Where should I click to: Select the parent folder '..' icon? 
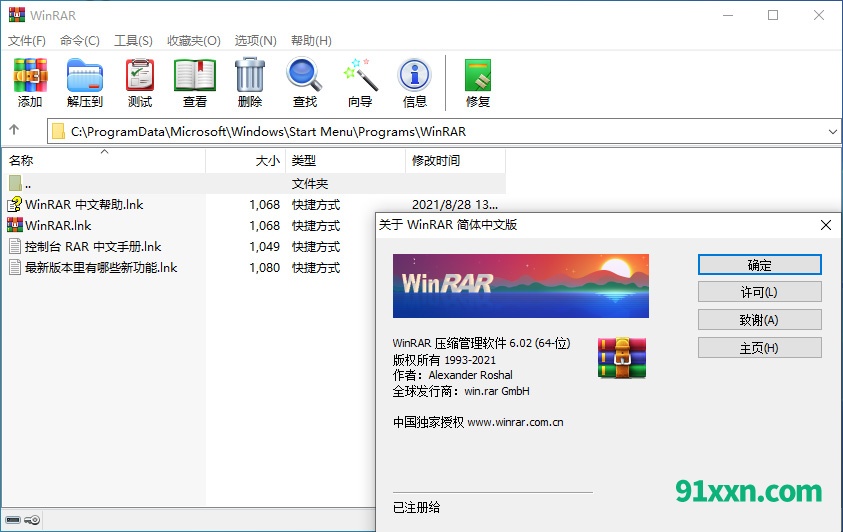point(15,183)
